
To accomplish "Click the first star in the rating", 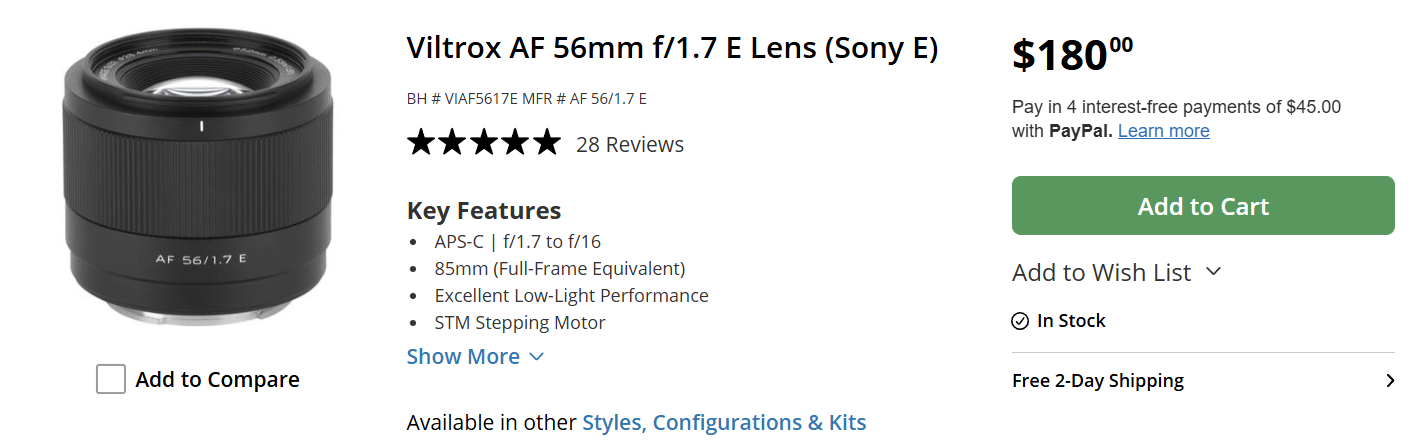I will pyautogui.click(x=422, y=143).
